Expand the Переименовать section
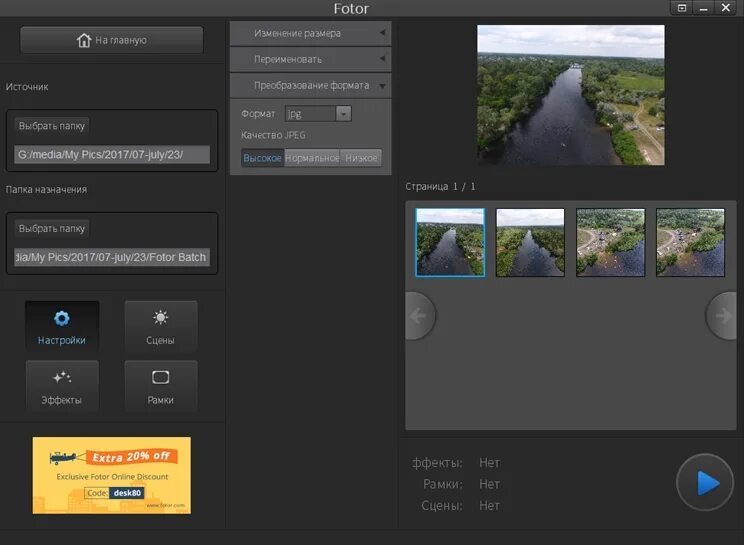The image size is (744, 545). click(310, 59)
